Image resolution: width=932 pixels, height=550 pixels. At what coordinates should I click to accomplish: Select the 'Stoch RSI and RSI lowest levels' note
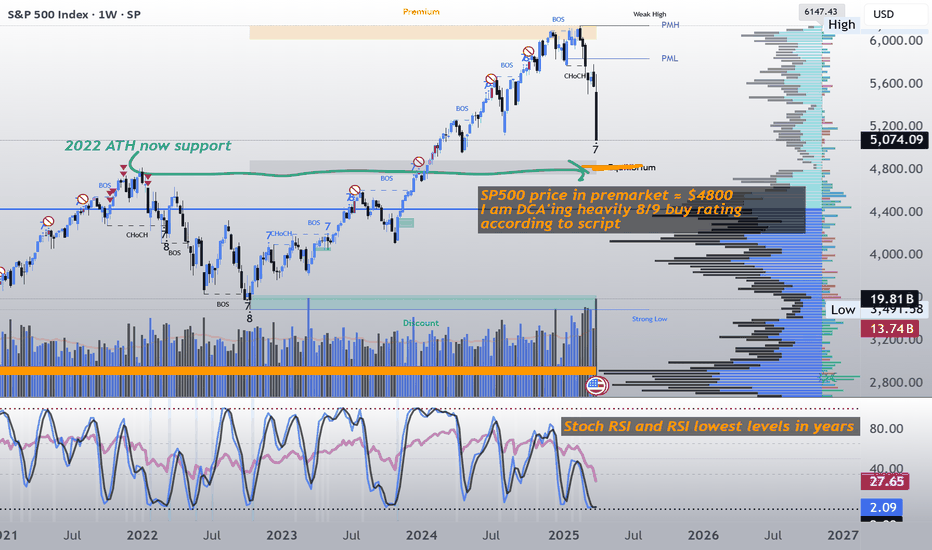(x=710, y=426)
